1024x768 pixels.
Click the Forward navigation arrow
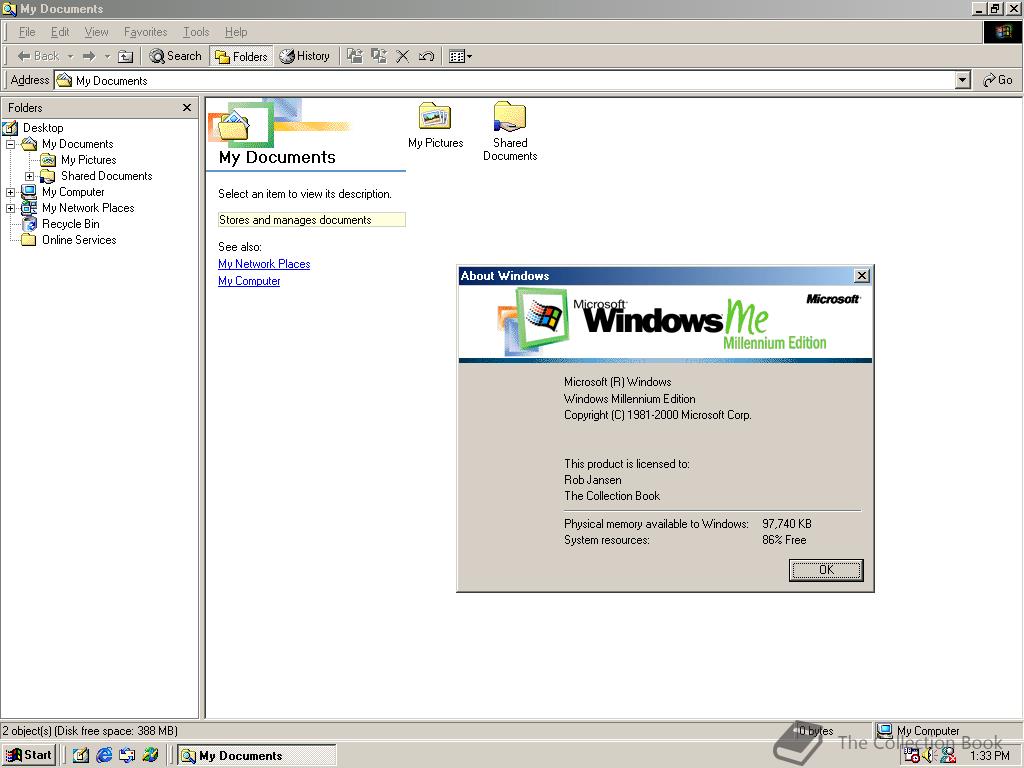[89, 56]
